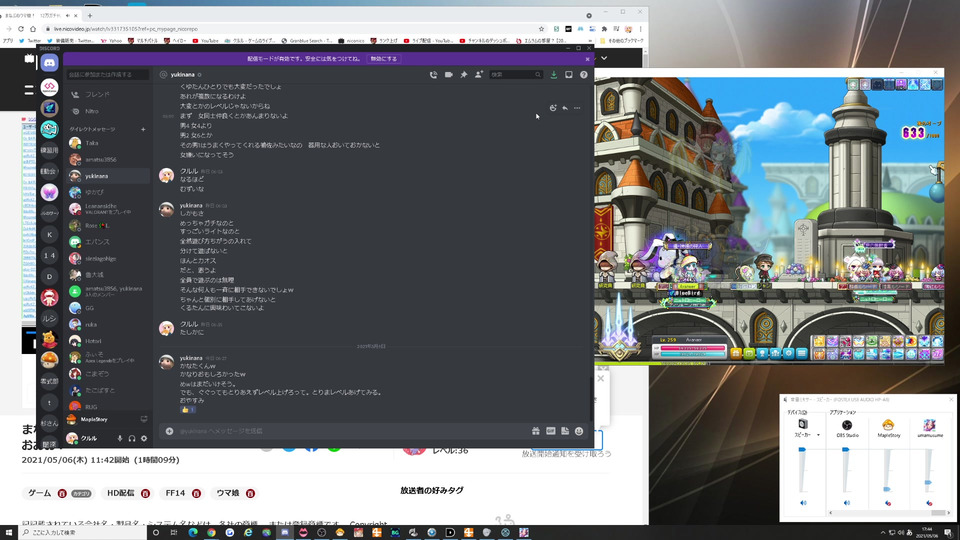Open more options for hovered message

[x=577, y=108]
